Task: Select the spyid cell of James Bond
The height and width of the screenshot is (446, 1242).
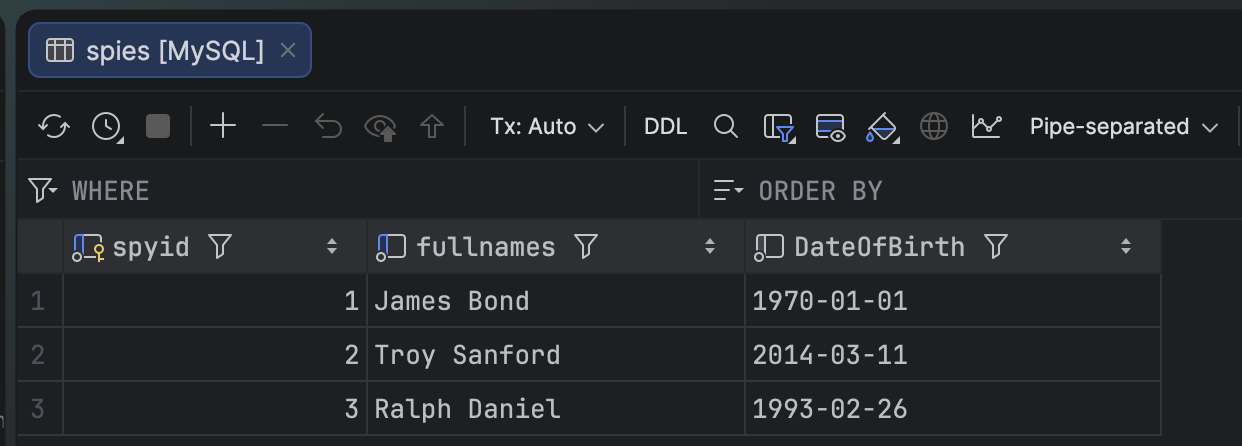Action: point(215,301)
